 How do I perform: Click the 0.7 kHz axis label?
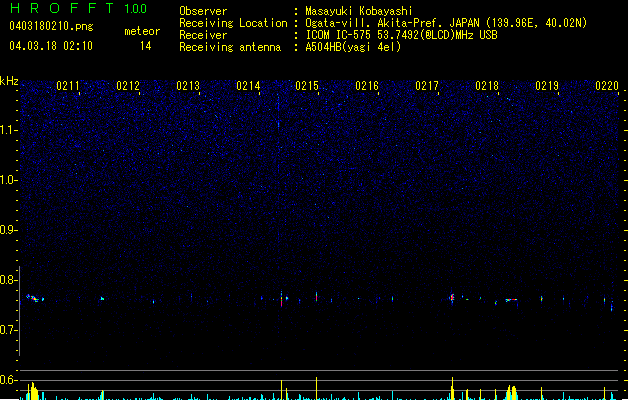[8, 330]
